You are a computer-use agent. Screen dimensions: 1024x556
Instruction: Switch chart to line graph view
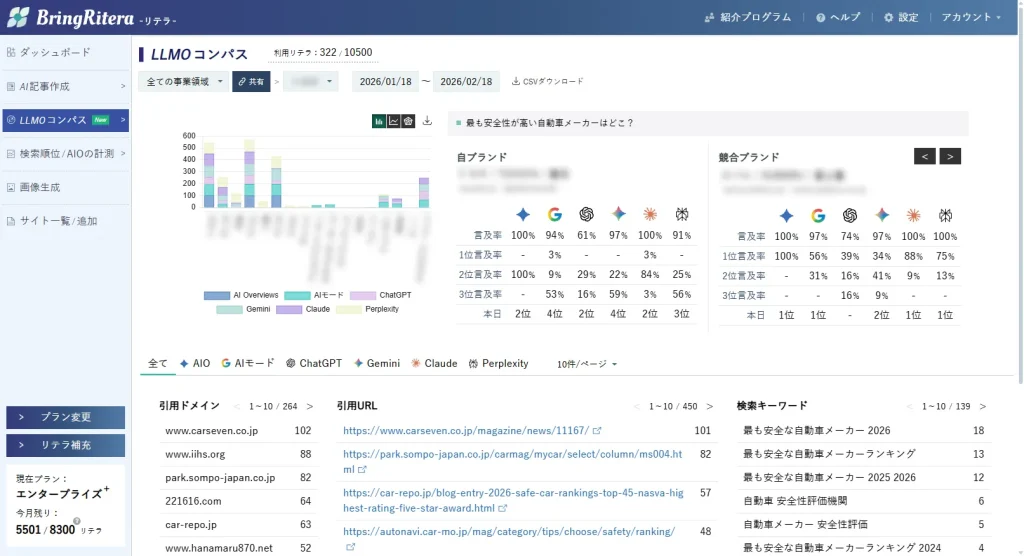click(x=394, y=121)
